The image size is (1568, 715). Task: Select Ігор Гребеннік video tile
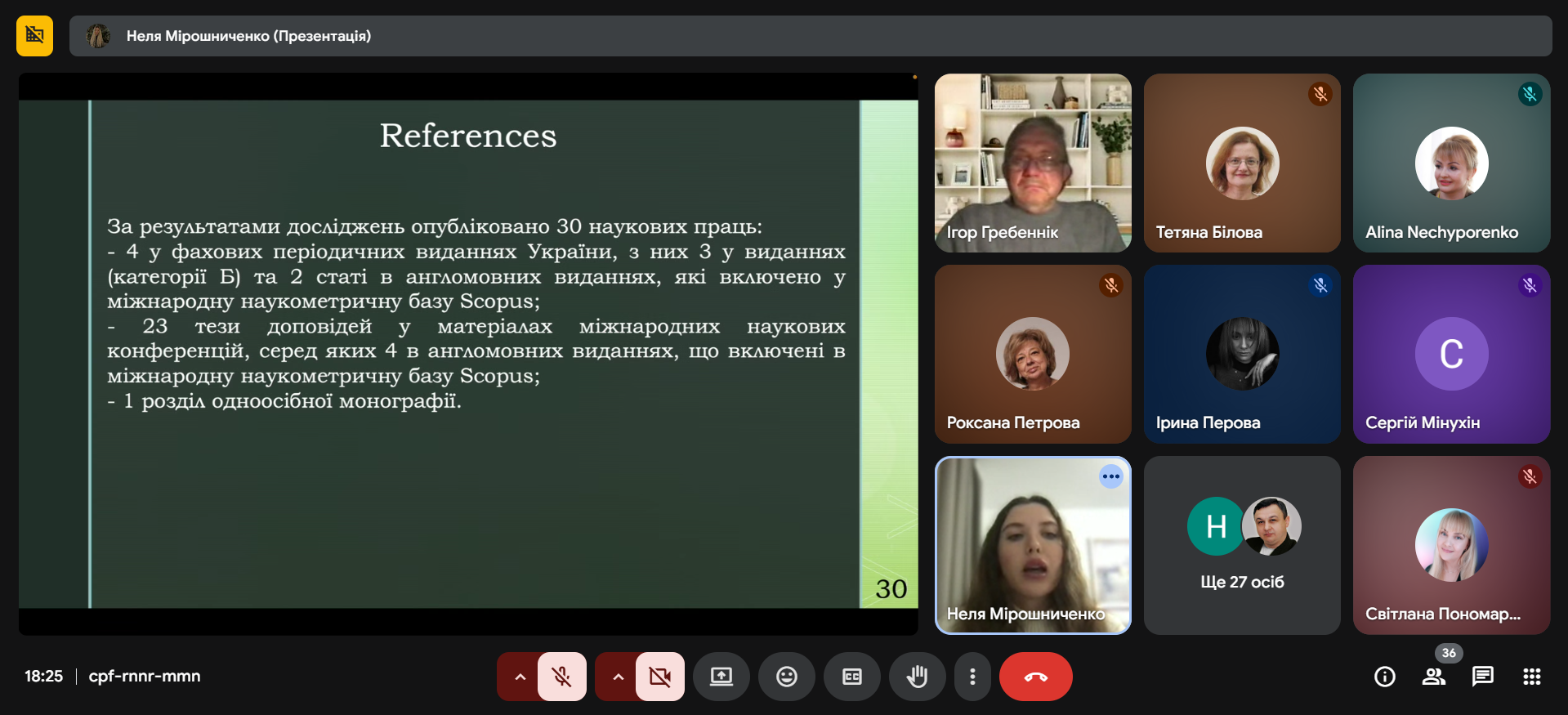tap(1033, 163)
